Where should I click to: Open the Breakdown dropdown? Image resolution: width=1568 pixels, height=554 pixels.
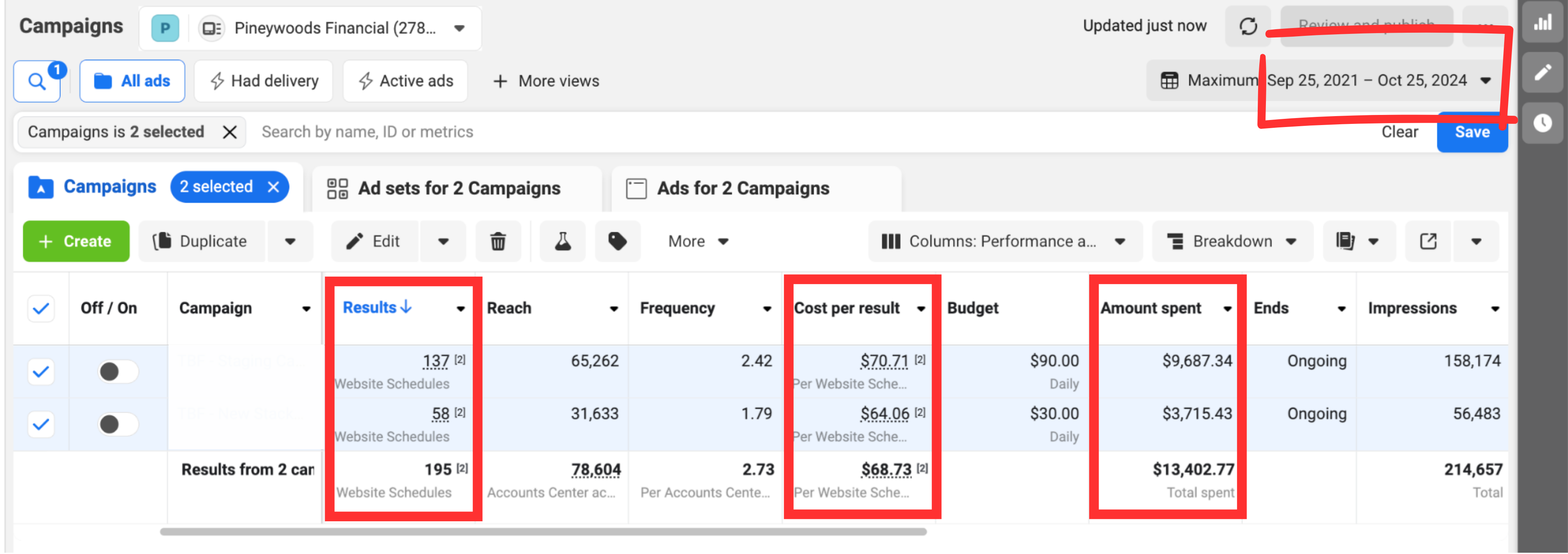coord(1232,241)
